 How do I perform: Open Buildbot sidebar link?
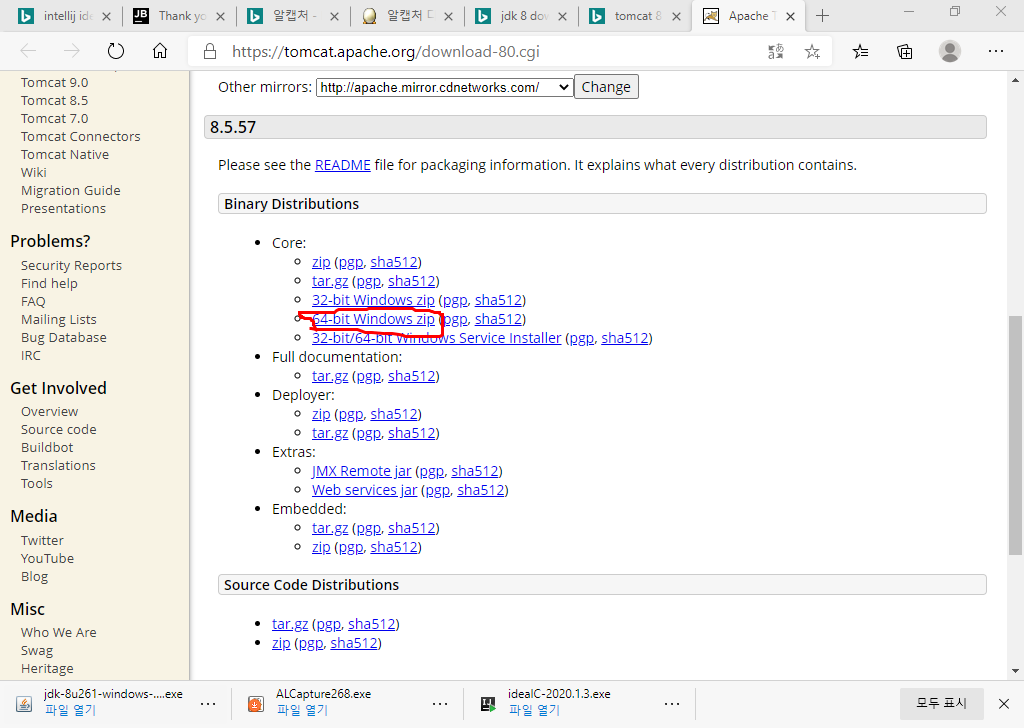pos(47,448)
